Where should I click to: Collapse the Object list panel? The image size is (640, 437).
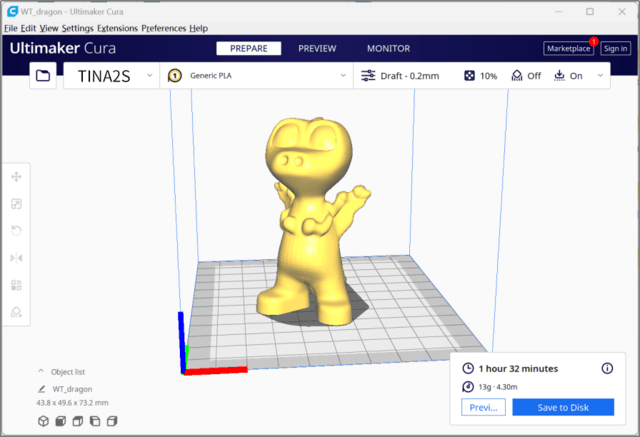[41, 370]
